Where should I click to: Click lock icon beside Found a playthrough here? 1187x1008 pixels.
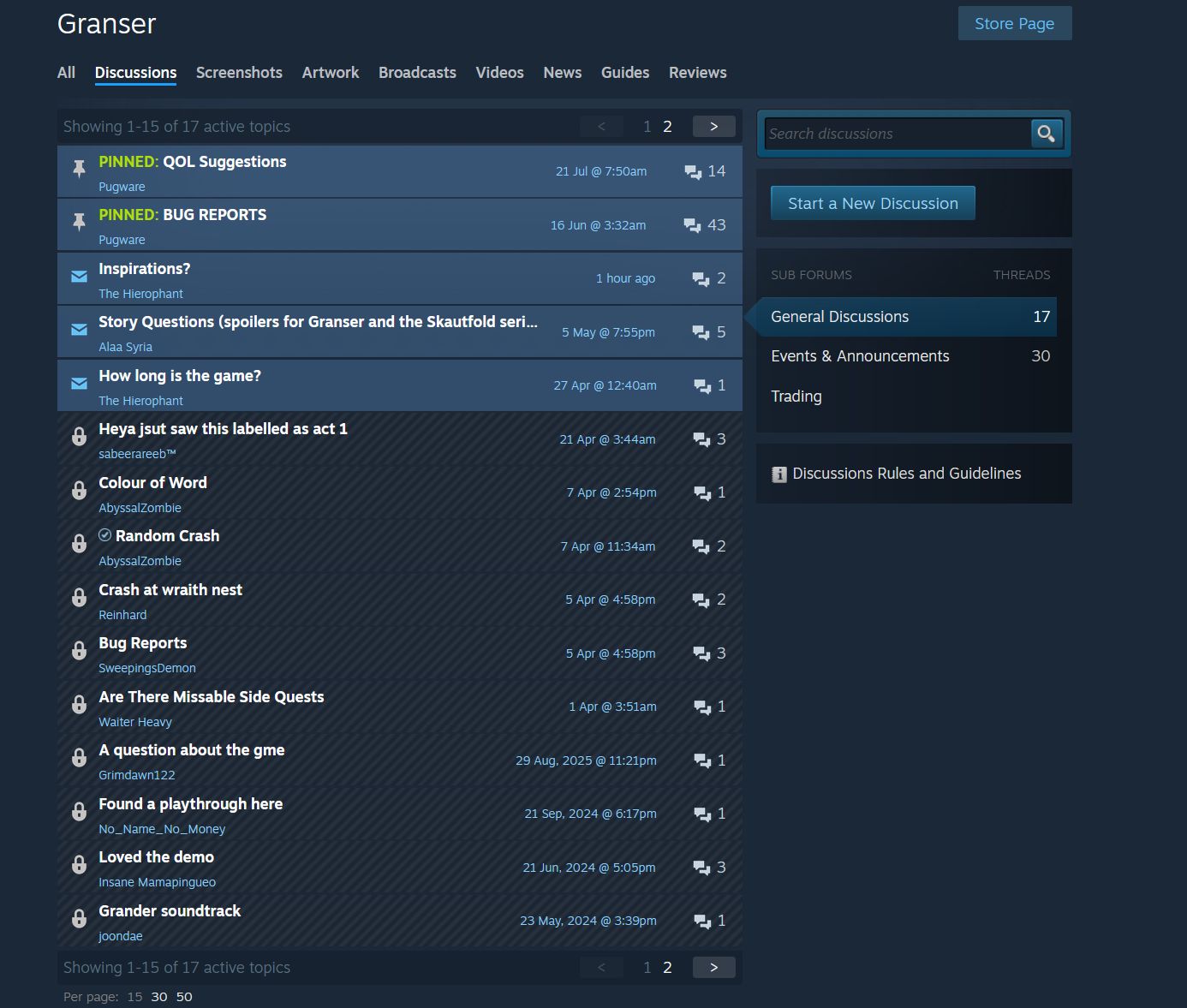[79, 811]
